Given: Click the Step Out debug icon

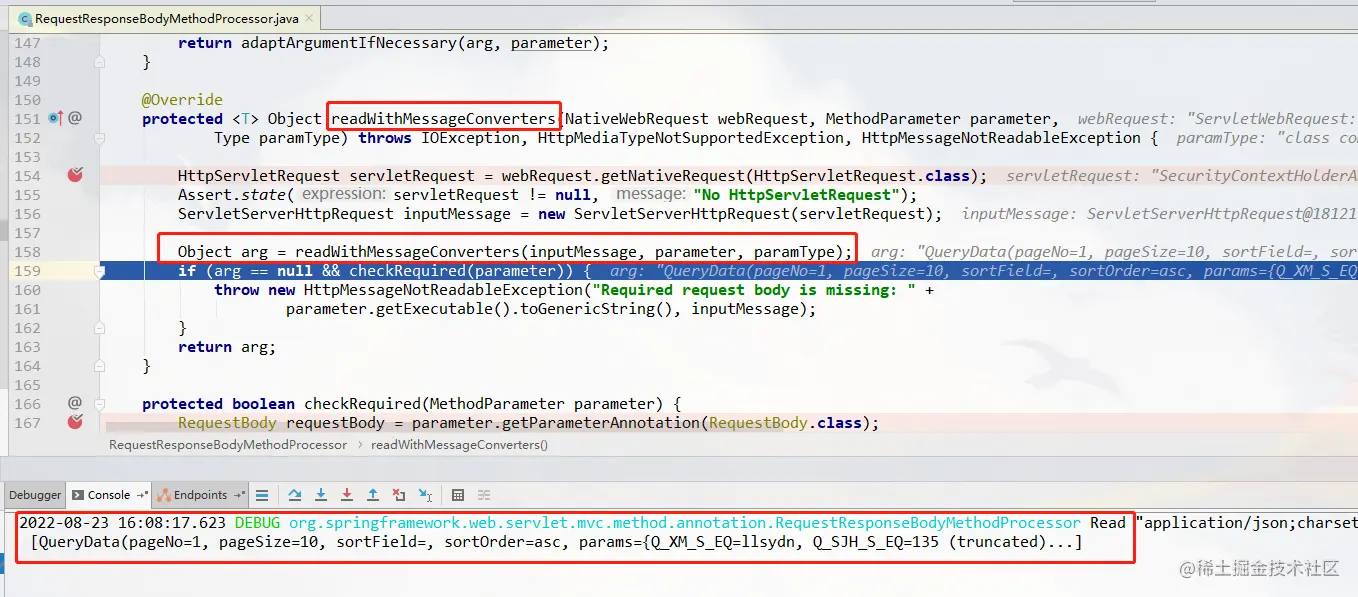Looking at the screenshot, I should pyautogui.click(x=373, y=495).
